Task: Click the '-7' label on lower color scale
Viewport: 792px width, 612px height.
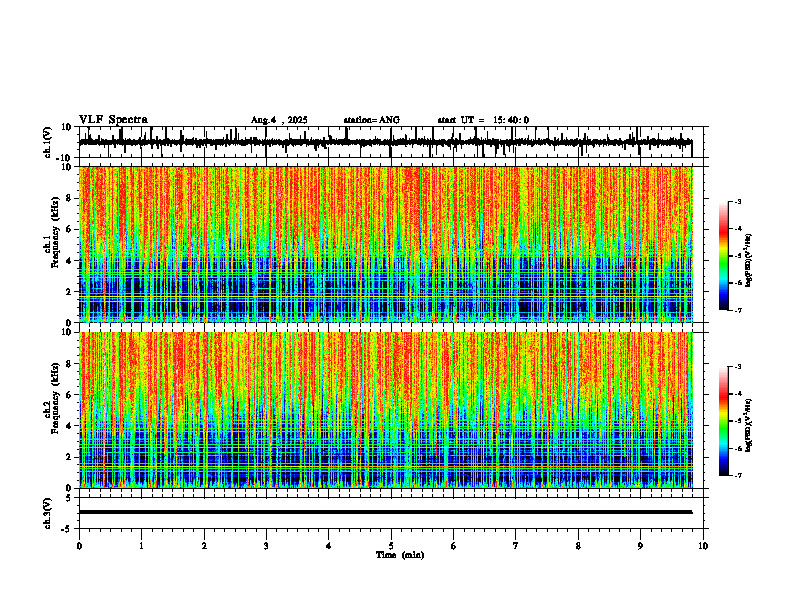Action: tap(738, 475)
